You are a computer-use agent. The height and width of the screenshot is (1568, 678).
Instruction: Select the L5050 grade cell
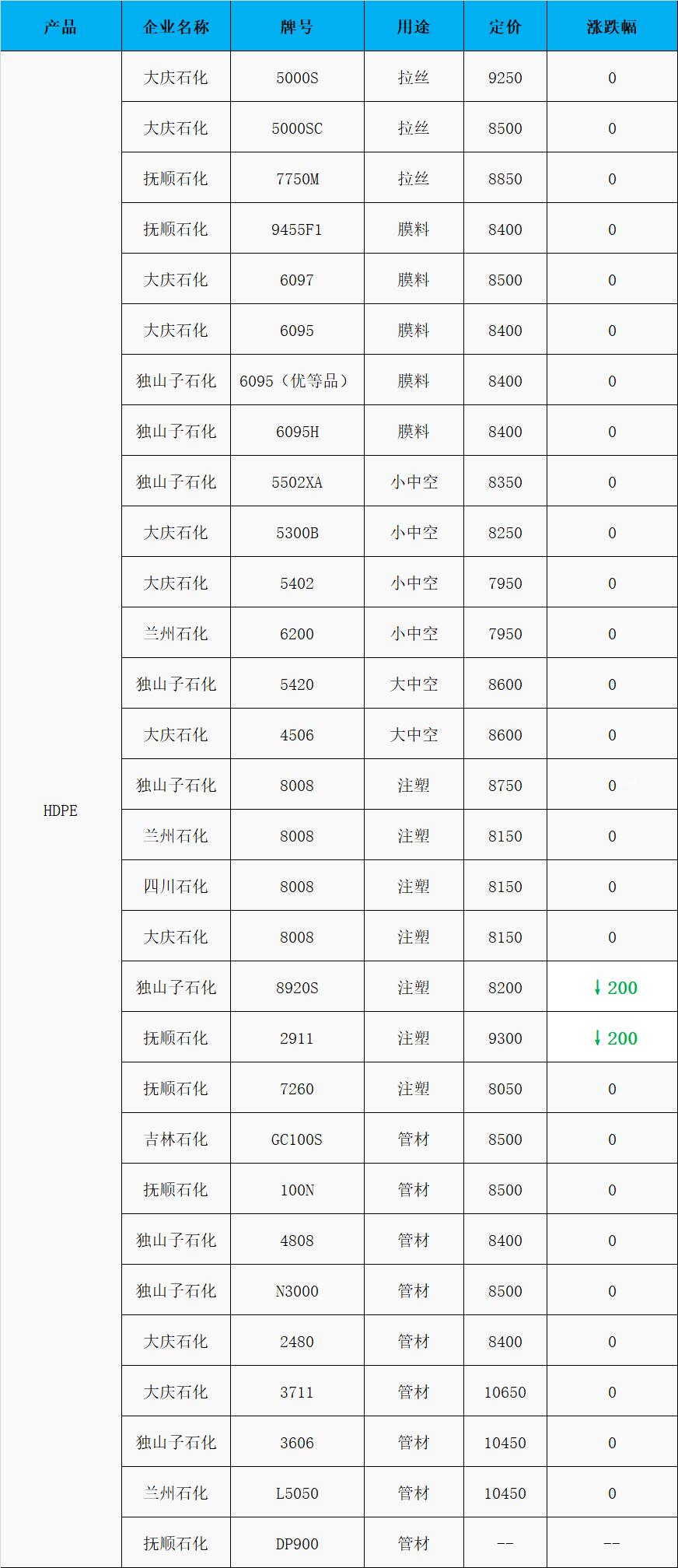click(297, 1493)
